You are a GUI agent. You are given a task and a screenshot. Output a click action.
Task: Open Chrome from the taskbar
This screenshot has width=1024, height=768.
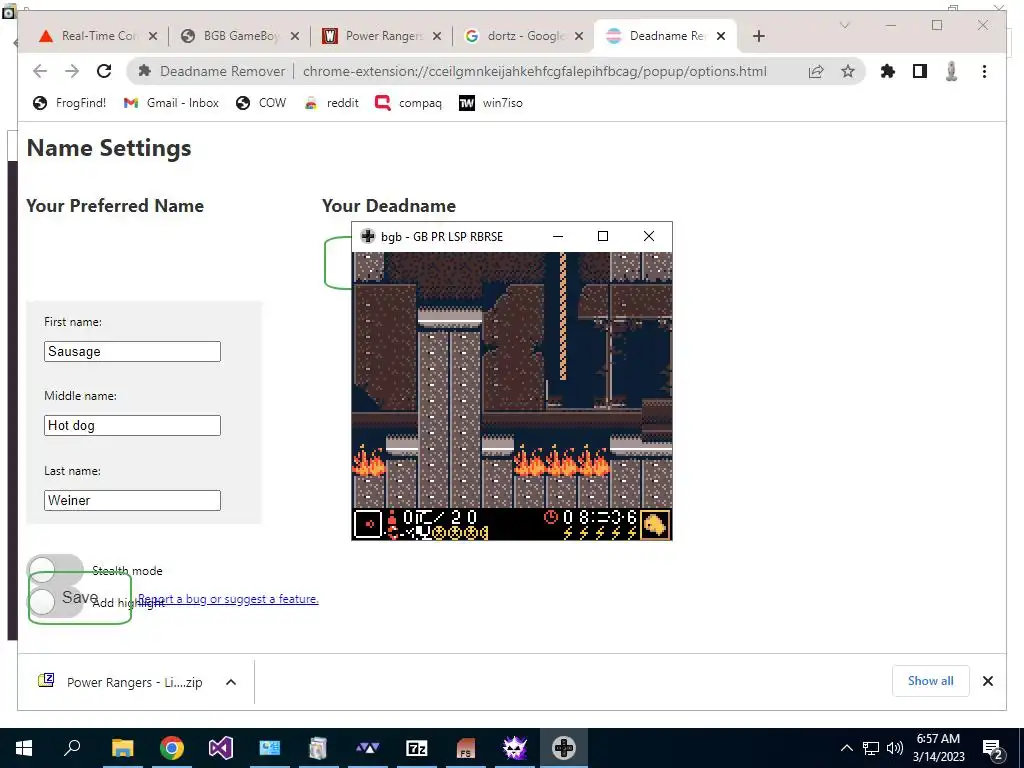coord(172,748)
